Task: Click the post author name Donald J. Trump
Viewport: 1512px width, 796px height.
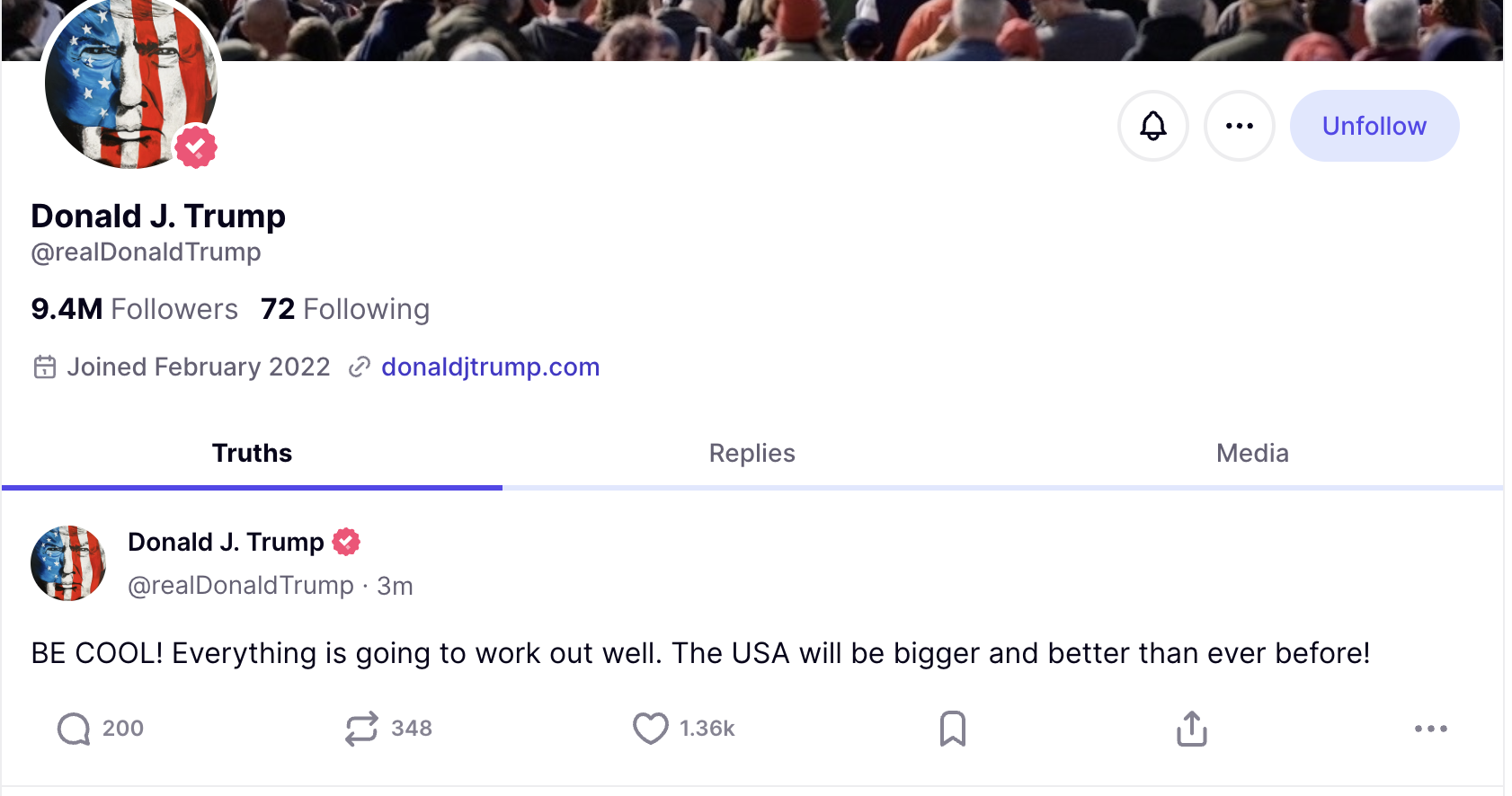Action: click(x=226, y=542)
